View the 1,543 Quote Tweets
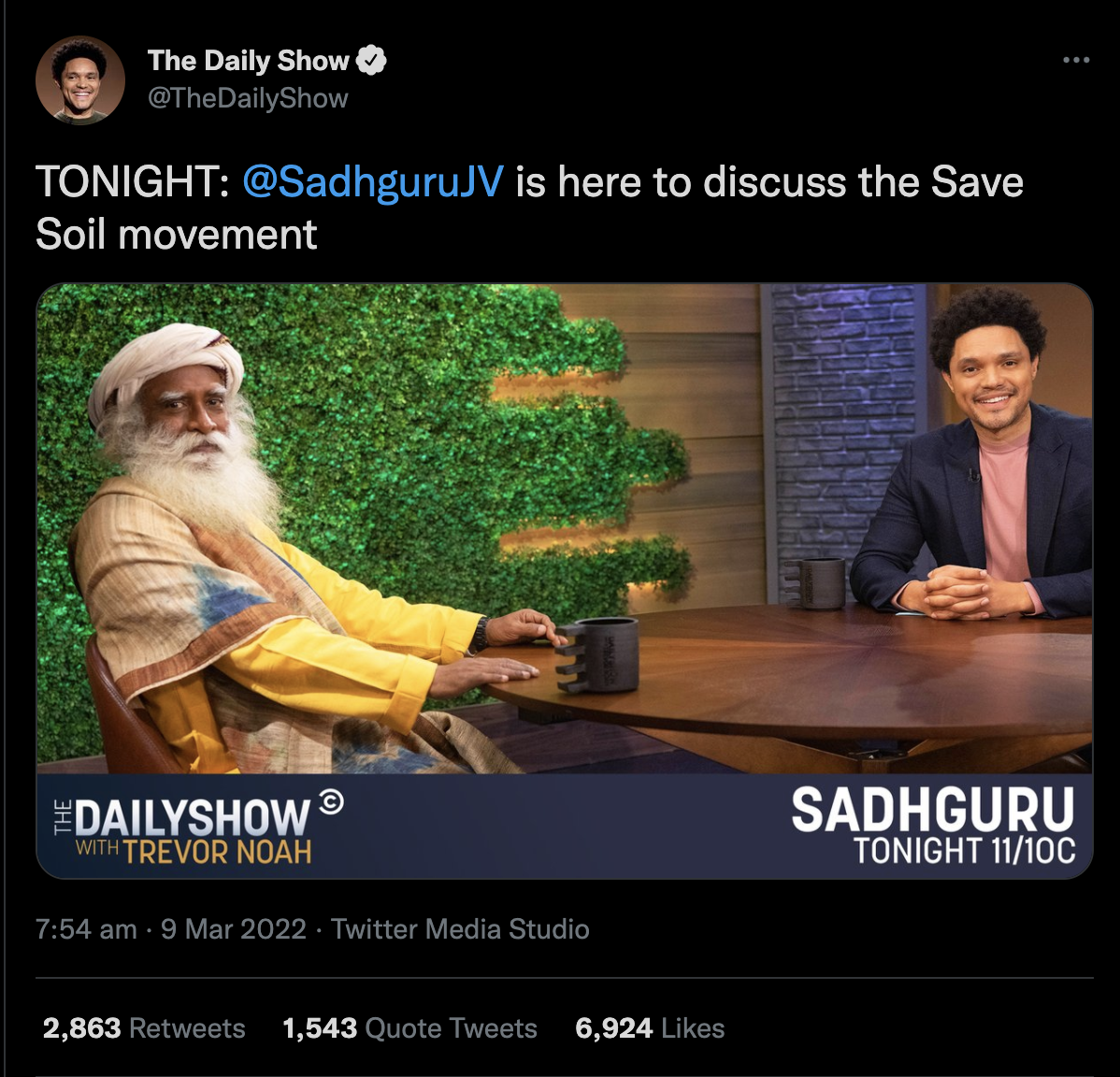The image size is (1120, 1077). (410, 1028)
